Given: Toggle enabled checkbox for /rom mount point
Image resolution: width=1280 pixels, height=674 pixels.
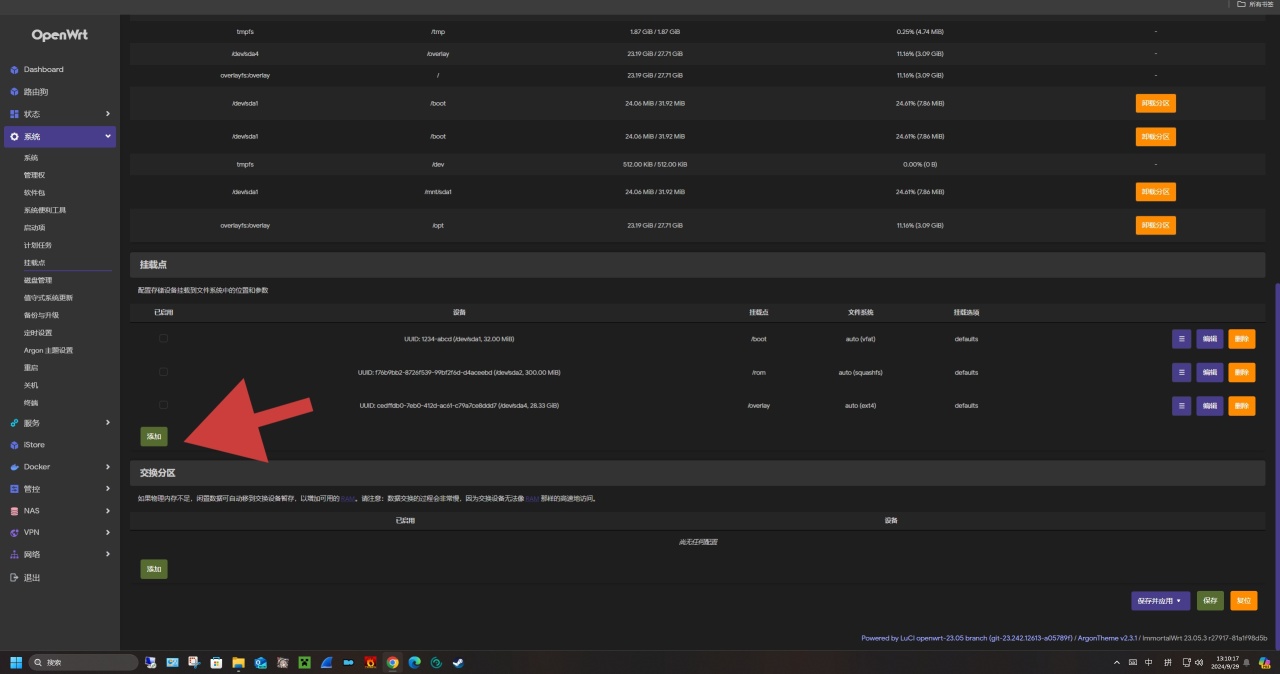Looking at the screenshot, I should click(163, 372).
